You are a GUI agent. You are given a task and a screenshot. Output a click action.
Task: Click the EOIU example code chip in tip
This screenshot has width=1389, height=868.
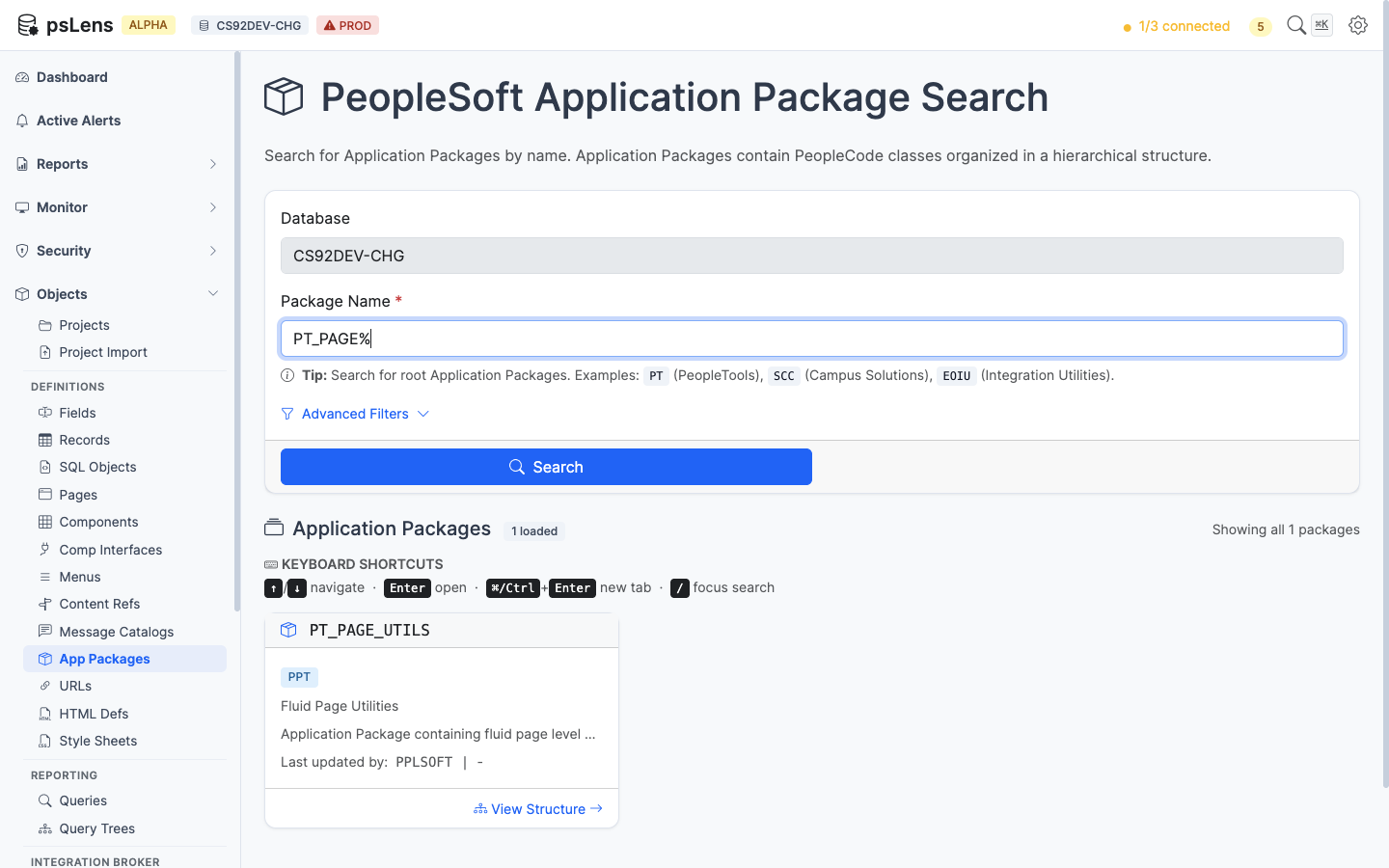pyautogui.click(x=957, y=376)
